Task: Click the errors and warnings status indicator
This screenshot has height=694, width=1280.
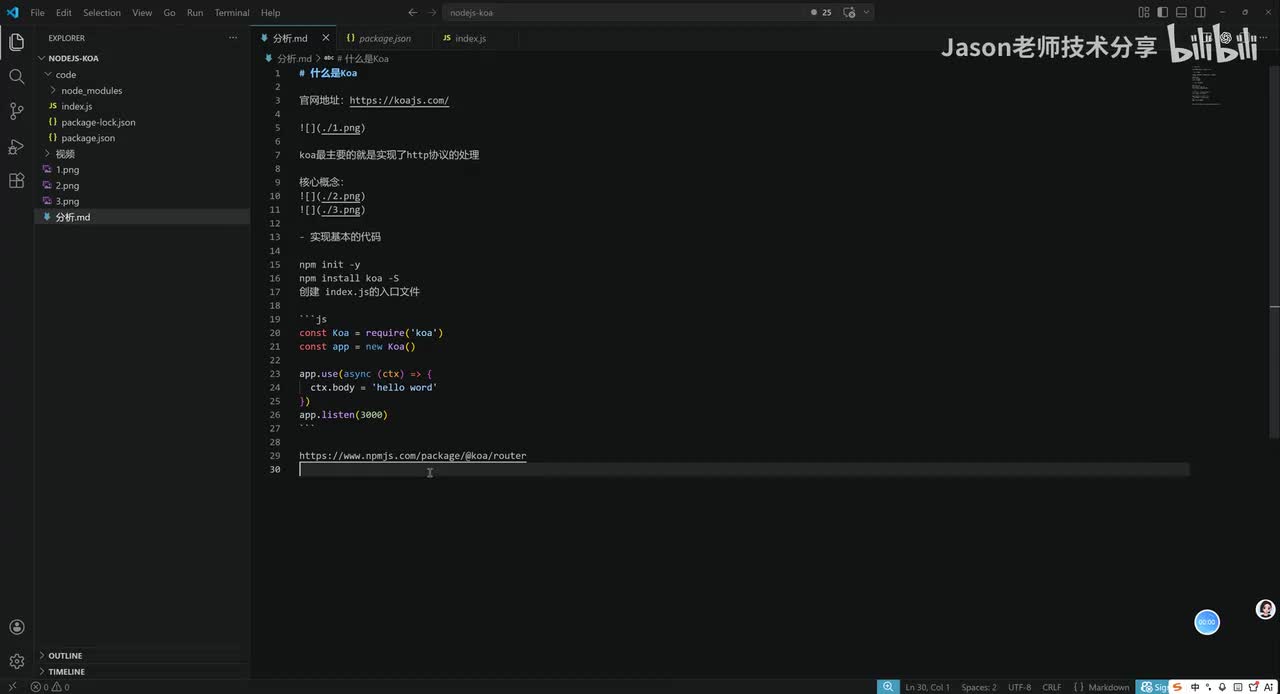Action: pos(49,687)
